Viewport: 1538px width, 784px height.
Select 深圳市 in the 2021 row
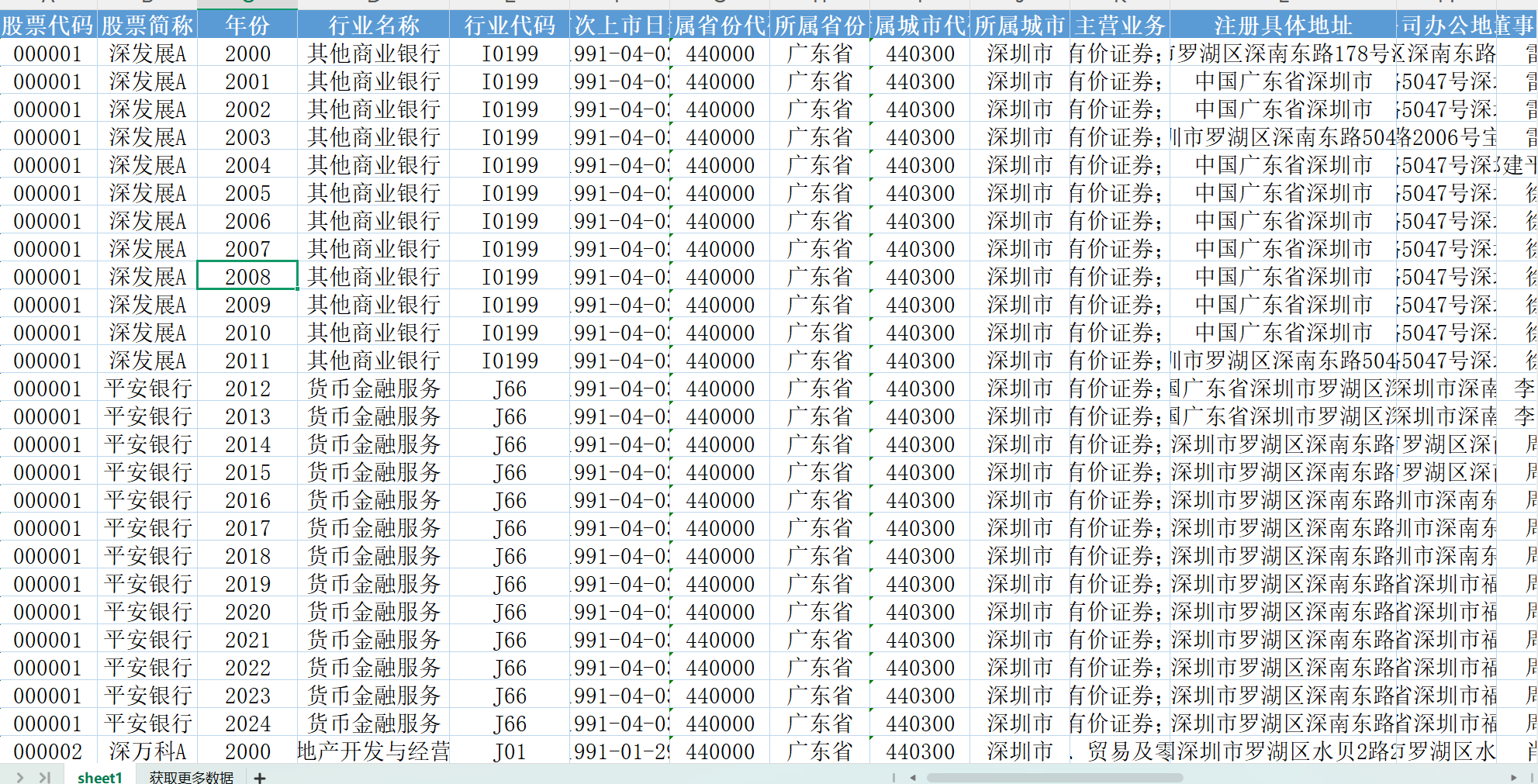point(1020,640)
